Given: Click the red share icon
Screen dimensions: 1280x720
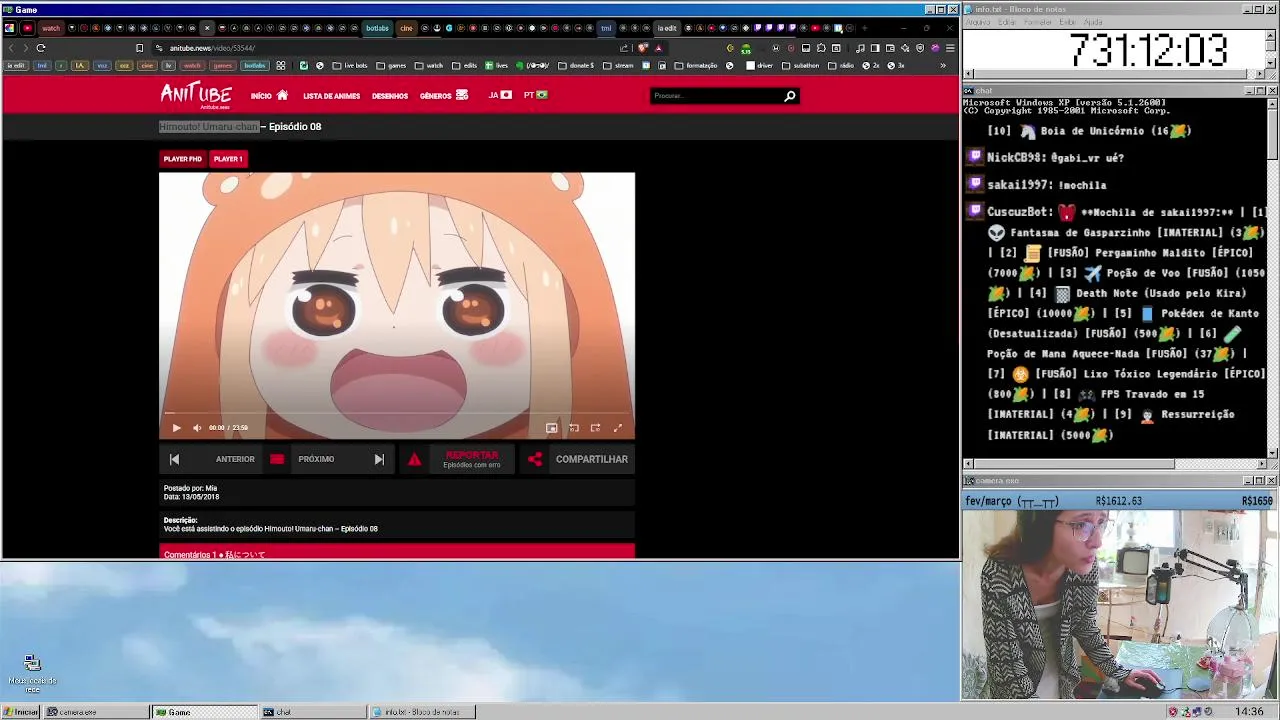Looking at the screenshot, I should coord(535,459).
